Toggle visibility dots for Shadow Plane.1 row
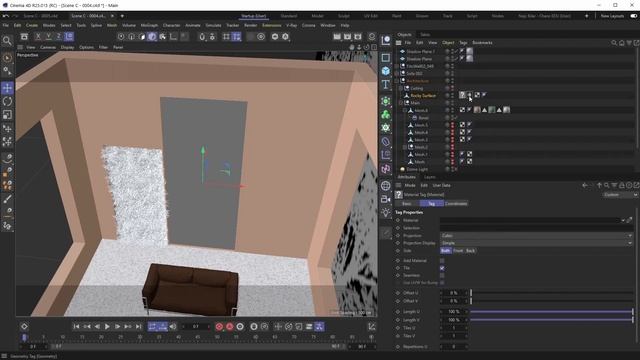Viewport: 640px width, 360px height. click(x=452, y=51)
